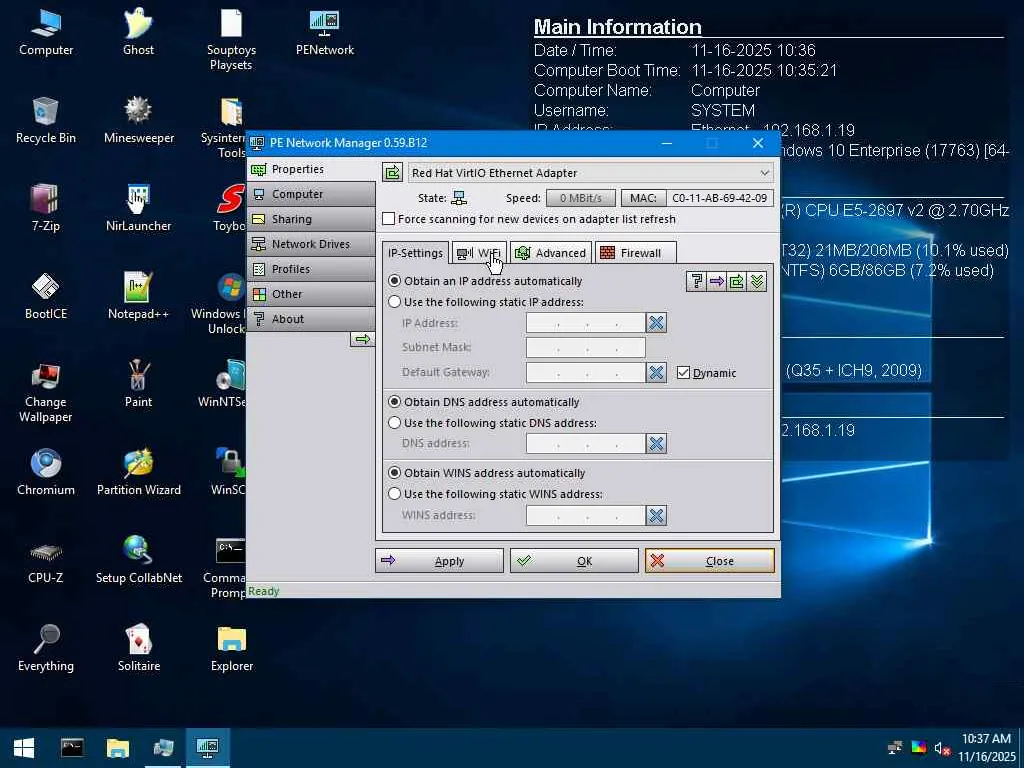Viewport: 1024px width, 768px height.
Task: Open CPU-Z desktop icon
Action: tap(46, 560)
